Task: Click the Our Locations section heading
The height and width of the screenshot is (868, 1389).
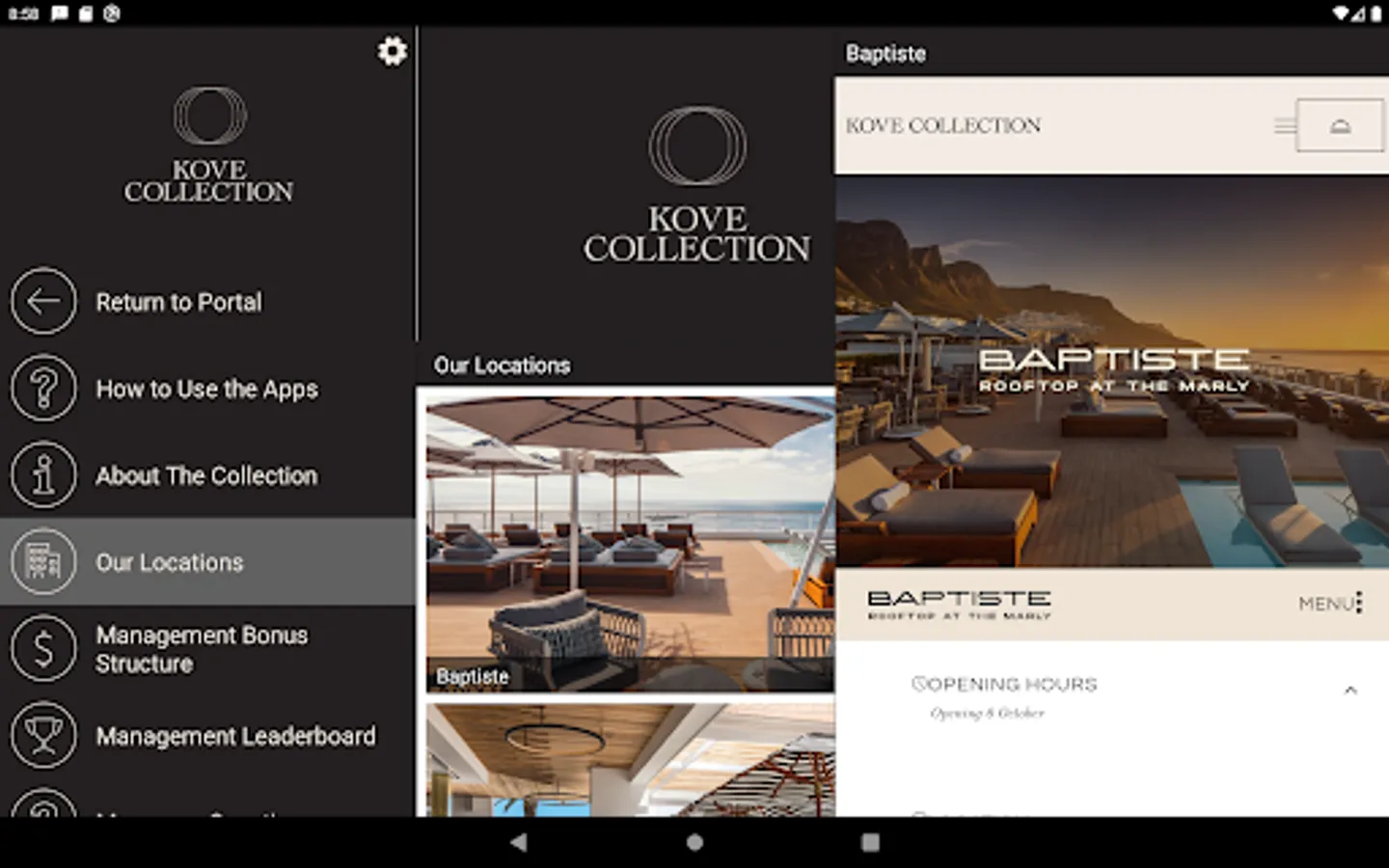Action: pyautogui.click(x=502, y=366)
